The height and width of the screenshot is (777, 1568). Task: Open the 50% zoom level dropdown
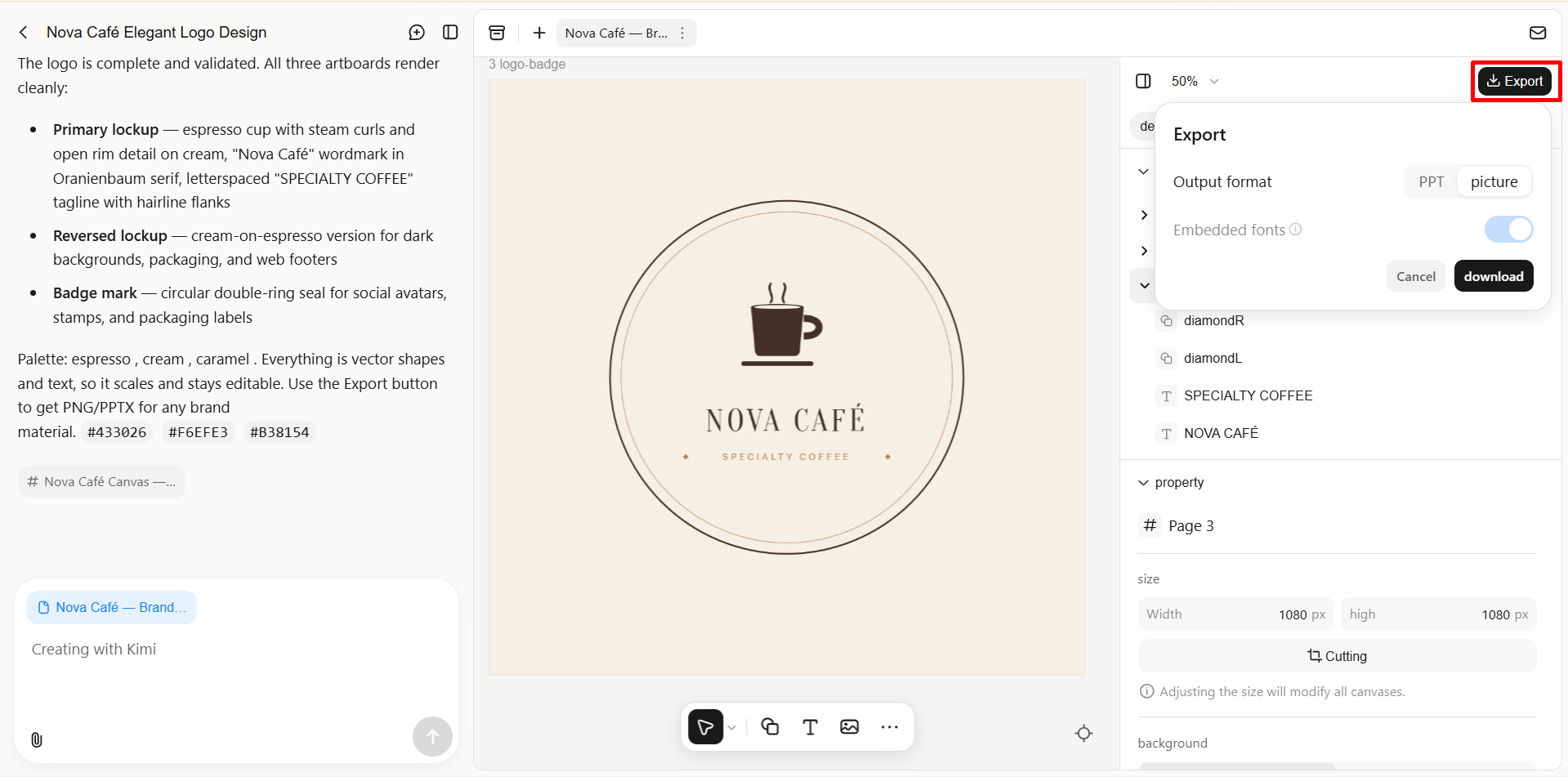point(1195,81)
